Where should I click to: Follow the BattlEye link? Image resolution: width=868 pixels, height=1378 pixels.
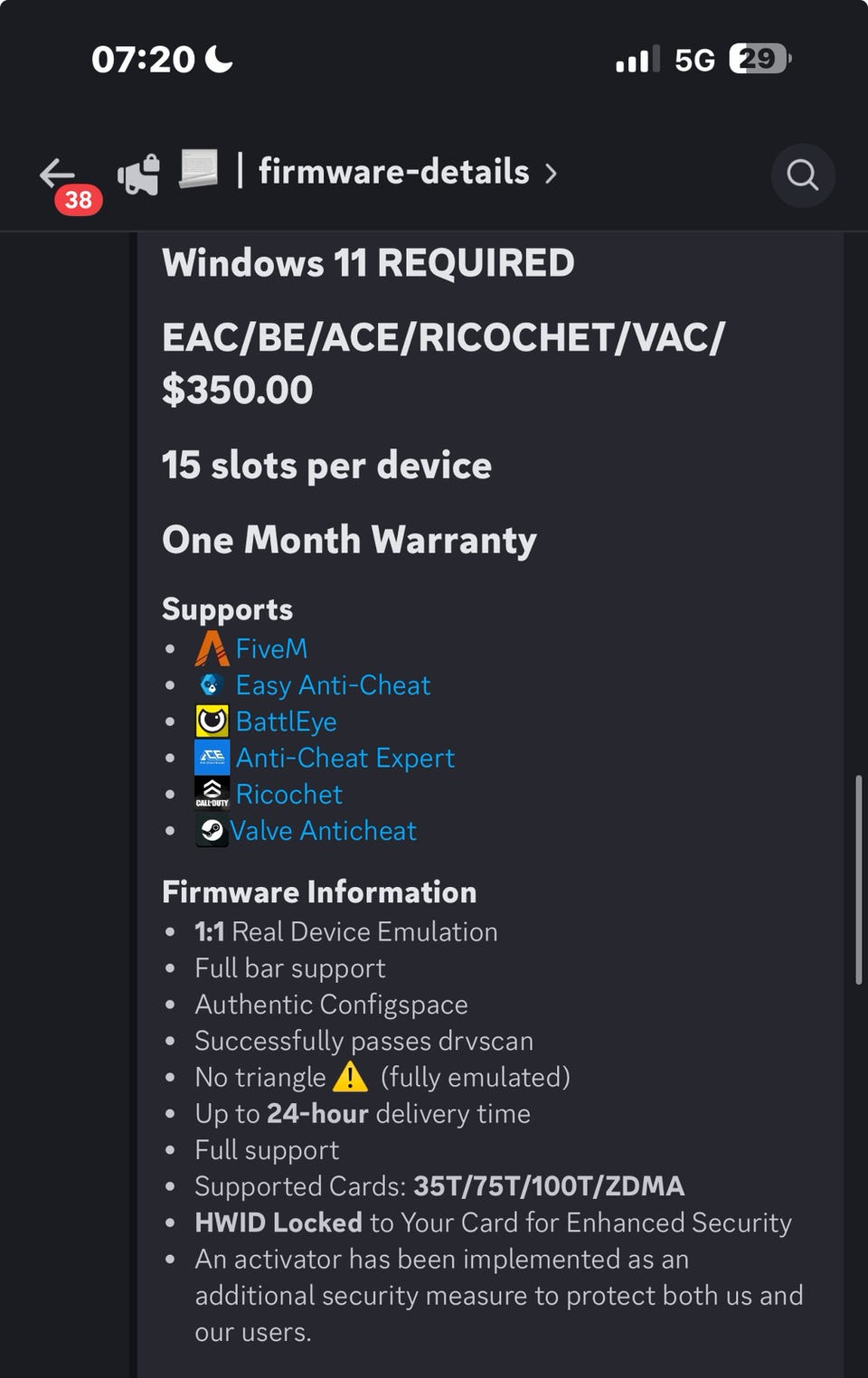[x=286, y=722]
